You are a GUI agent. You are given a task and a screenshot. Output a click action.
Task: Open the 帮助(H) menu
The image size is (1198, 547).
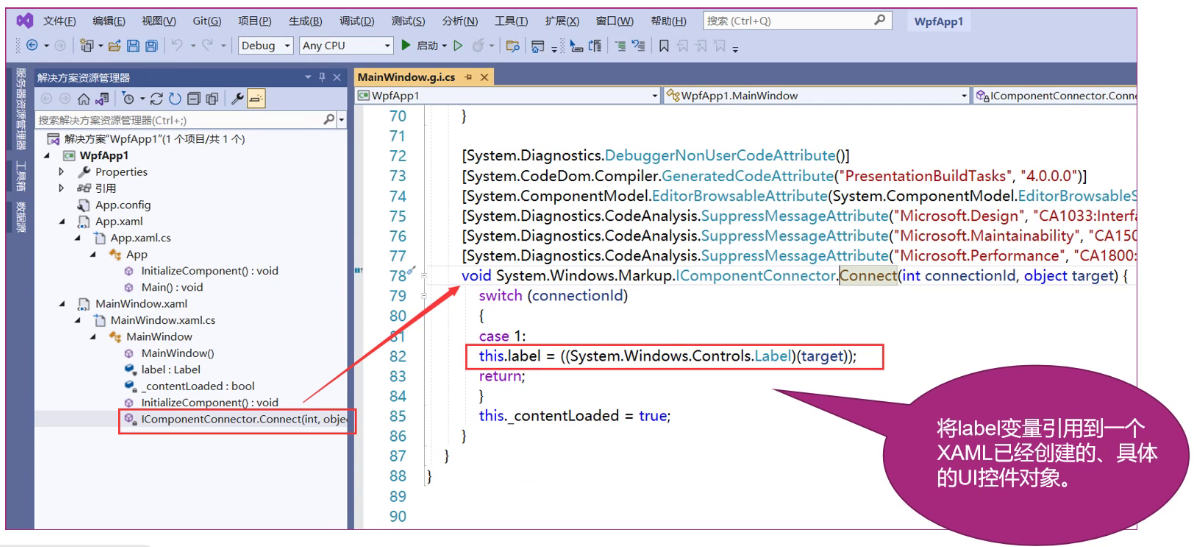point(669,21)
